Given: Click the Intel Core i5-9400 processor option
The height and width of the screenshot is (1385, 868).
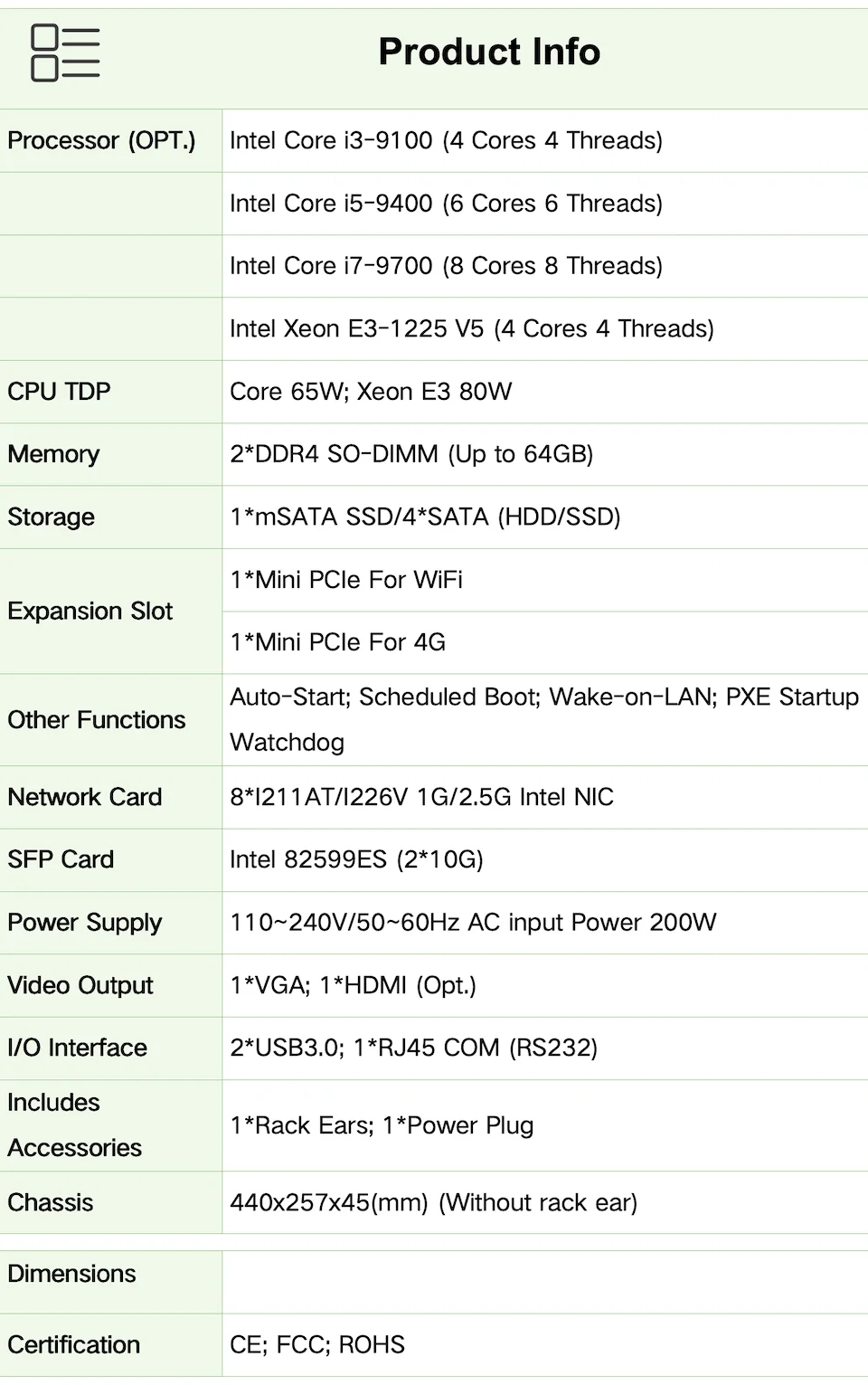Looking at the screenshot, I should pos(446,204).
